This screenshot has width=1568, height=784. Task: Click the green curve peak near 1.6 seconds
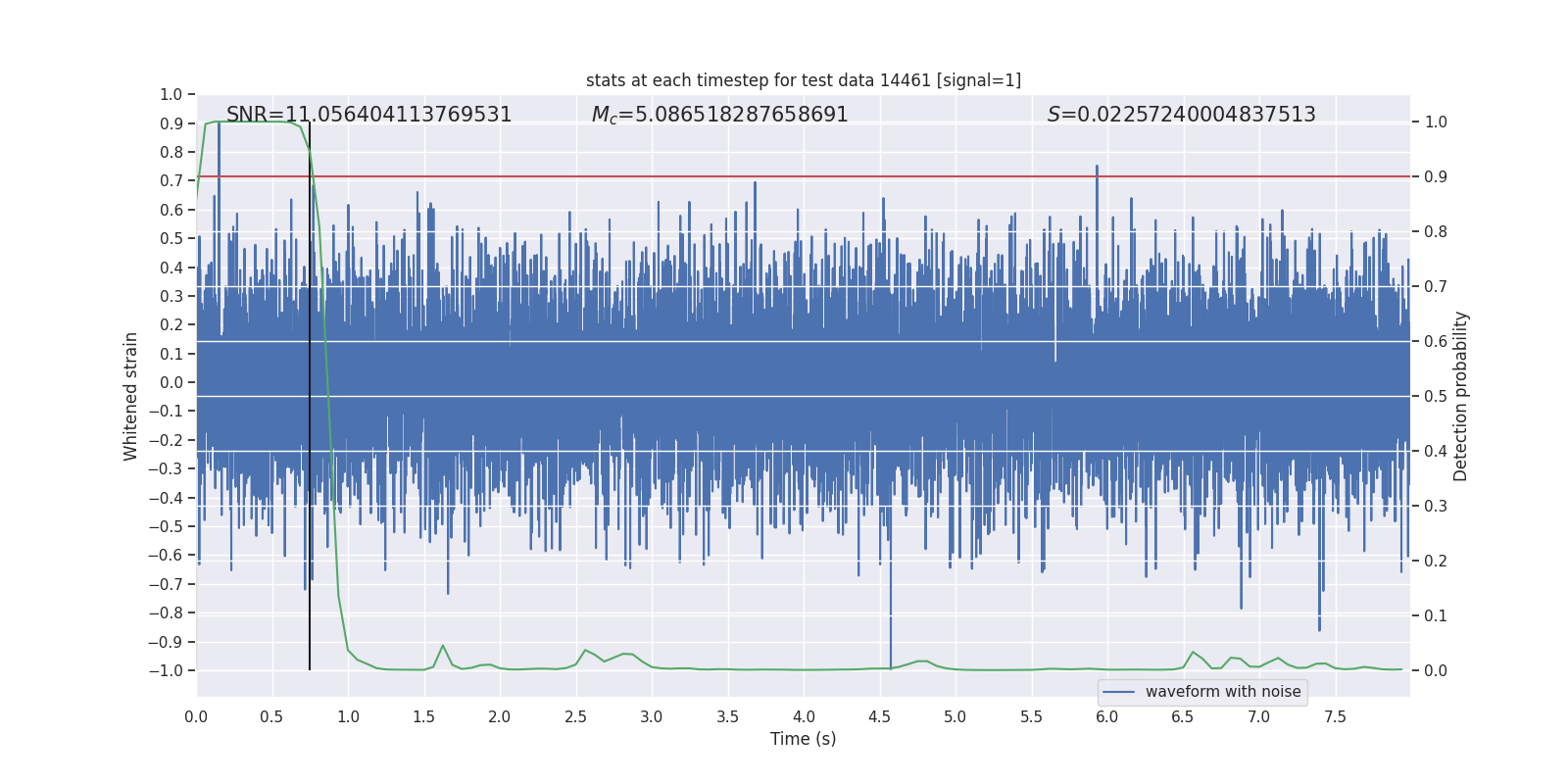click(442, 646)
